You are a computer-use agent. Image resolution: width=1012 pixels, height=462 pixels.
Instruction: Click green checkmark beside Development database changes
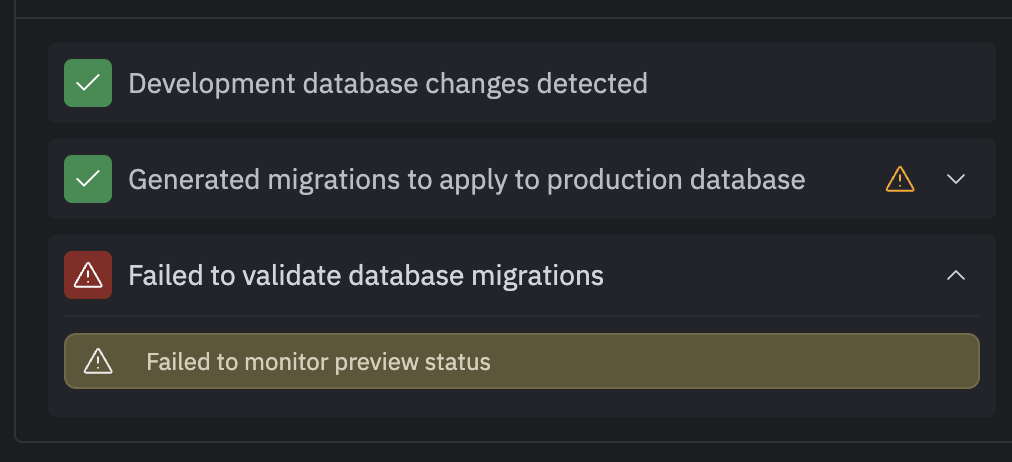pos(88,83)
